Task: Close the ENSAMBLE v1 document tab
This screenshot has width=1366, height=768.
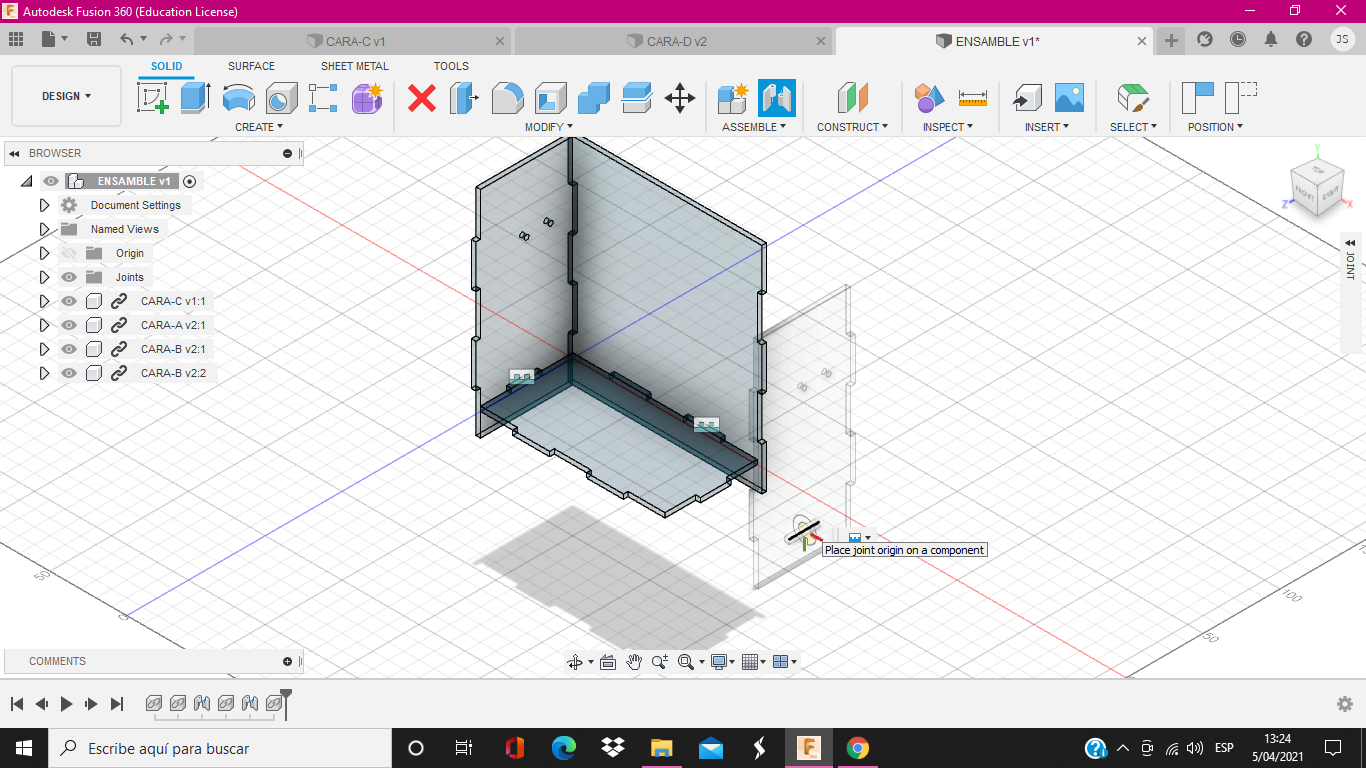Action: 1143,41
